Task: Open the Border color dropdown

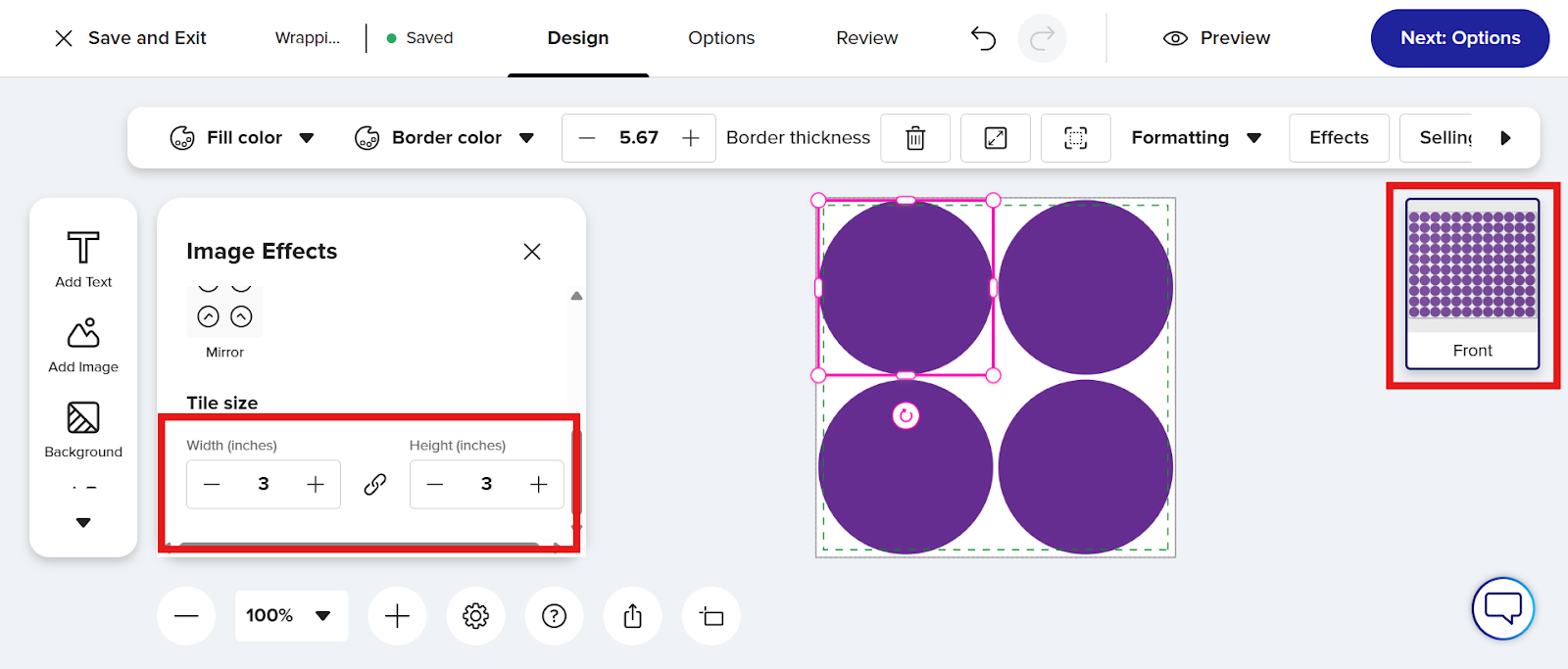Action: pyautogui.click(x=444, y=138)
